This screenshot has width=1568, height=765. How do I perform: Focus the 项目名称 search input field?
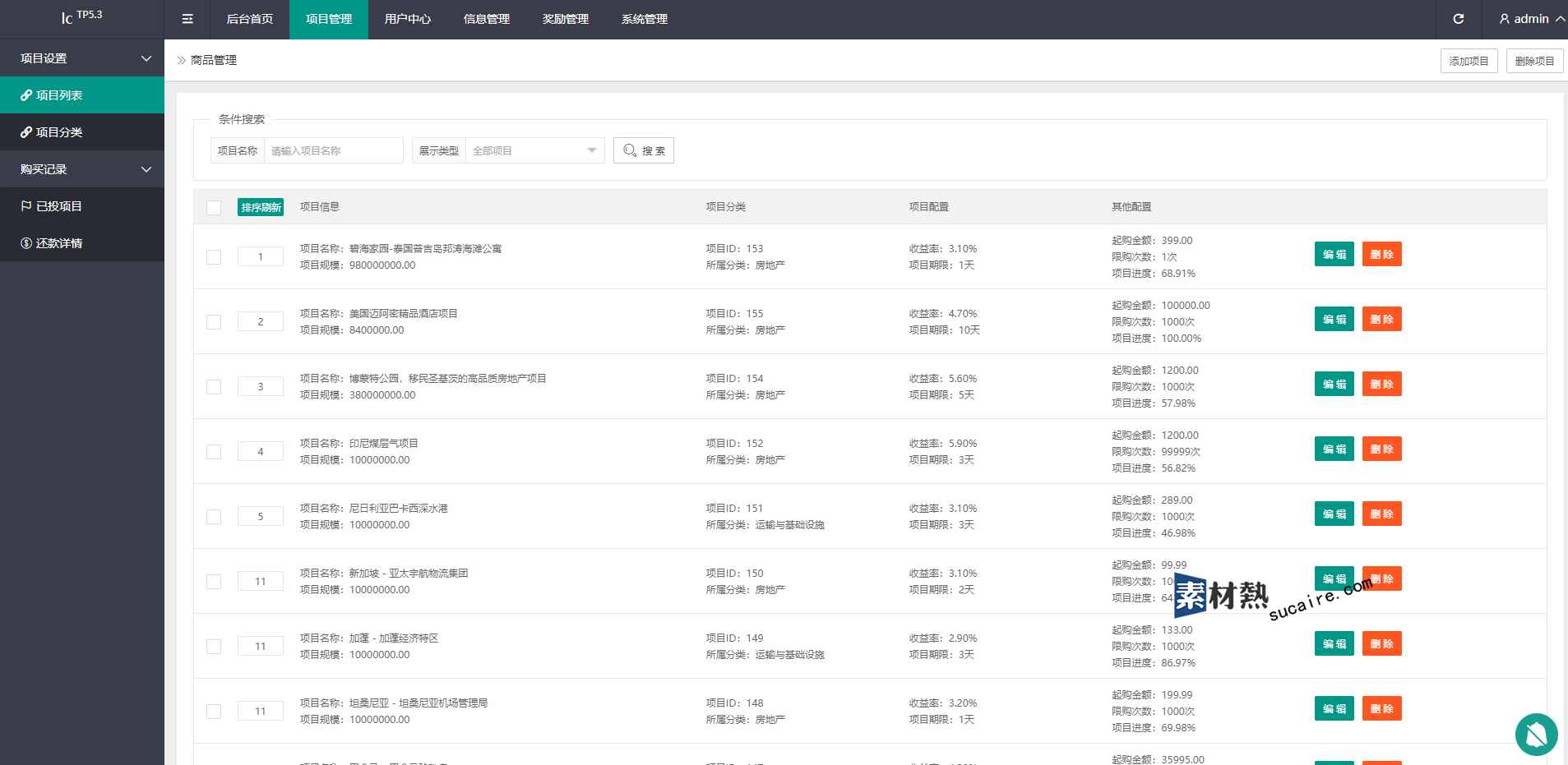[333, 150]
